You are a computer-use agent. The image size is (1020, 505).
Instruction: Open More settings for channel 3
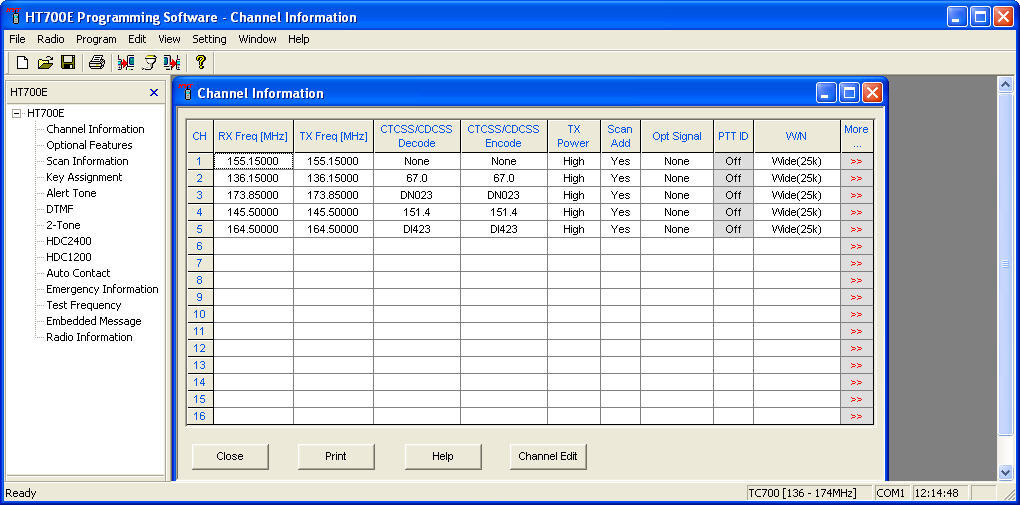point(856,195)
